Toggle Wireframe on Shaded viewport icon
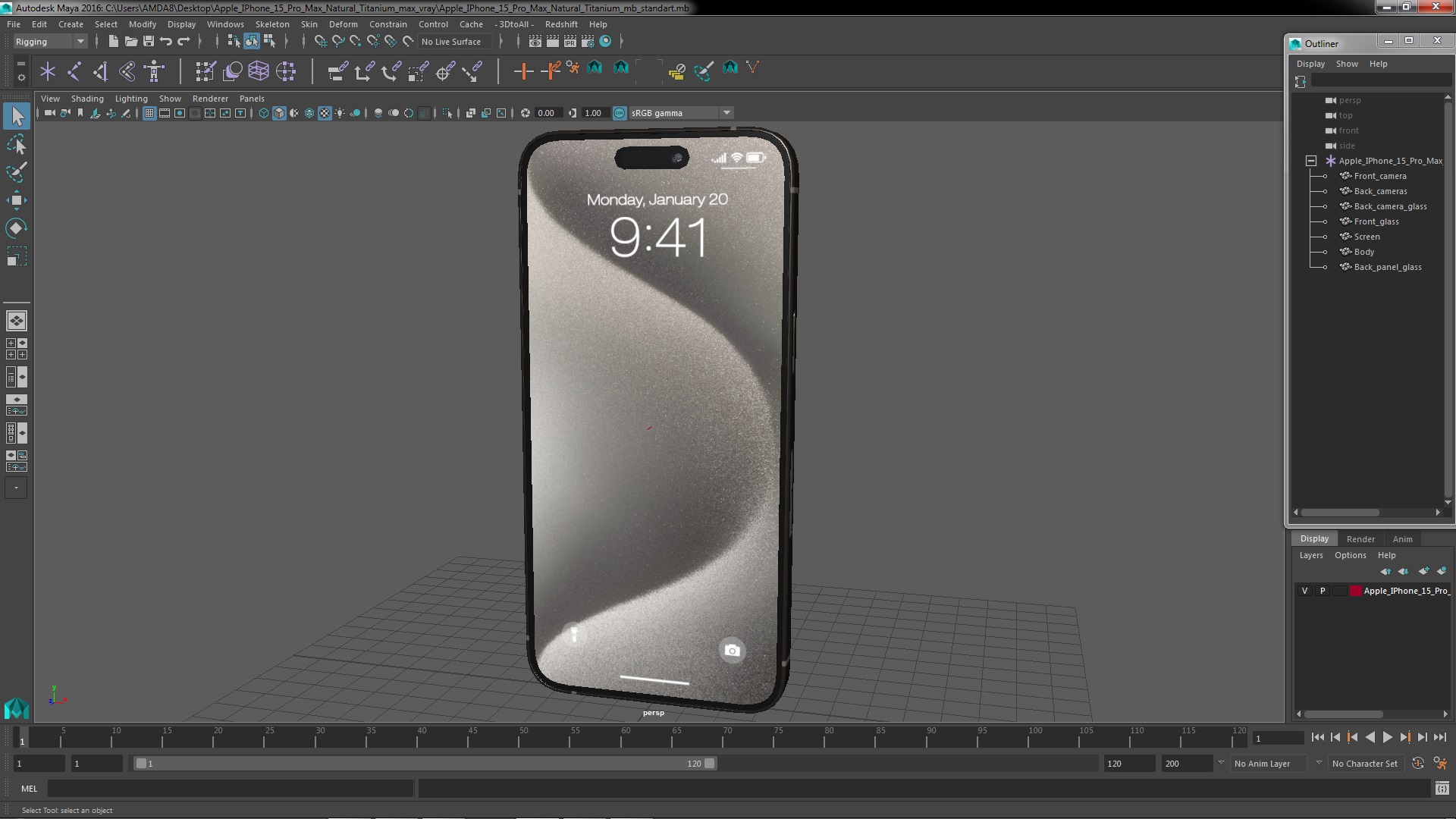The image size is (1456, 819). pyautogui.click(x=309, y=113)
